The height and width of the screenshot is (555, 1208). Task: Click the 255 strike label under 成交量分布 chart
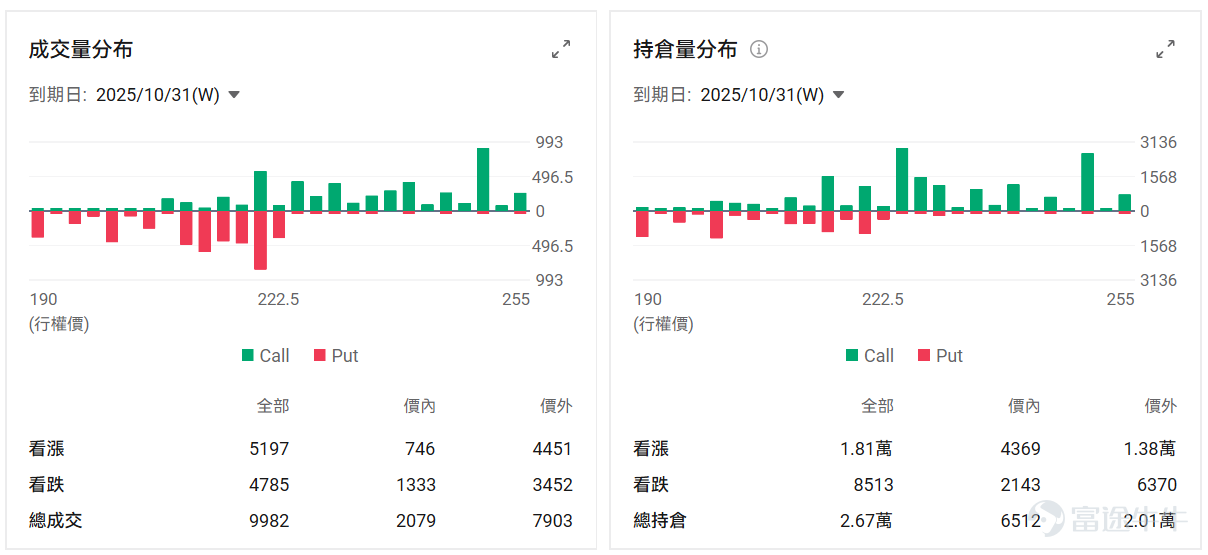(516, 300)
